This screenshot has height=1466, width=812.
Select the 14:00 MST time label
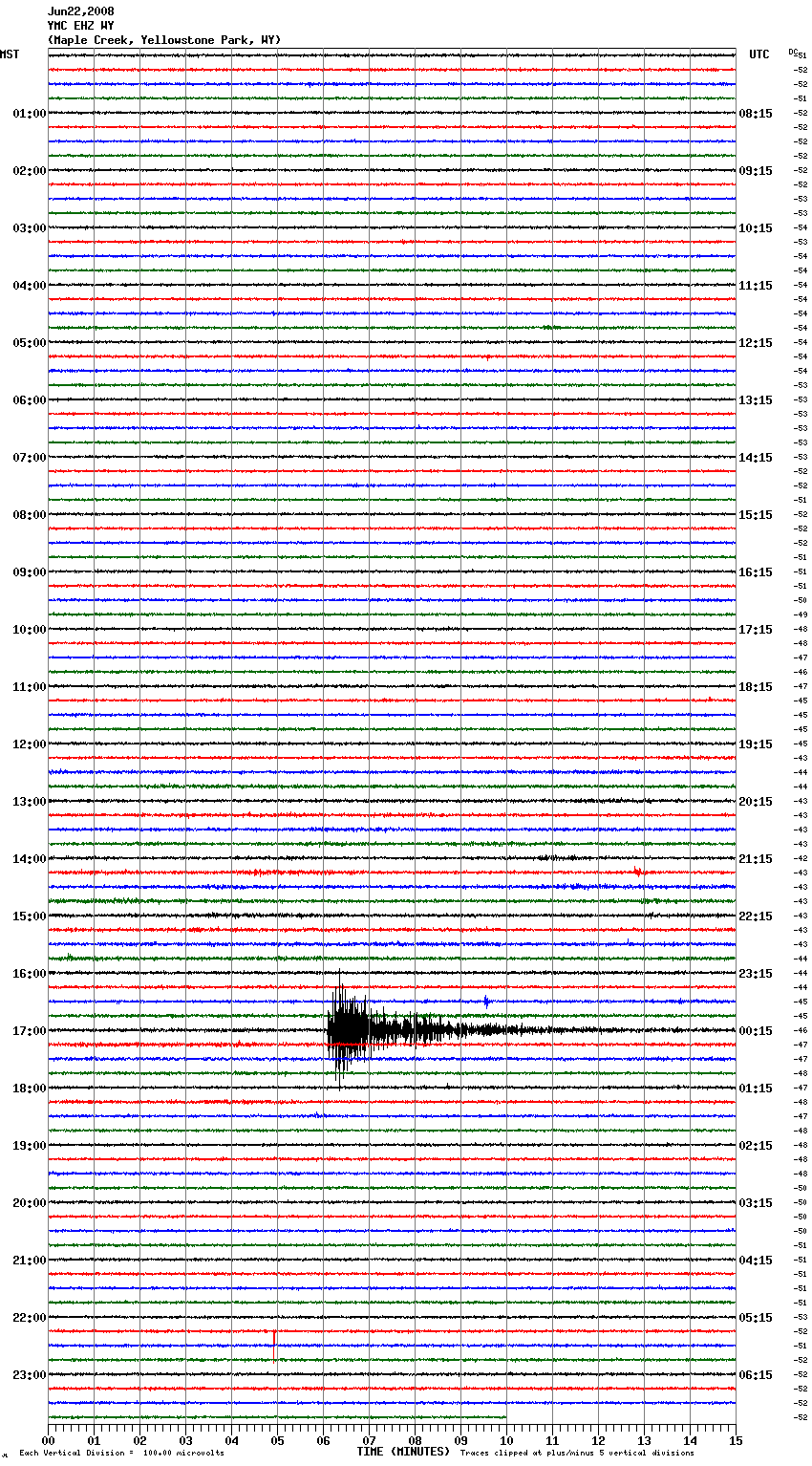click(x=30, y=859)
